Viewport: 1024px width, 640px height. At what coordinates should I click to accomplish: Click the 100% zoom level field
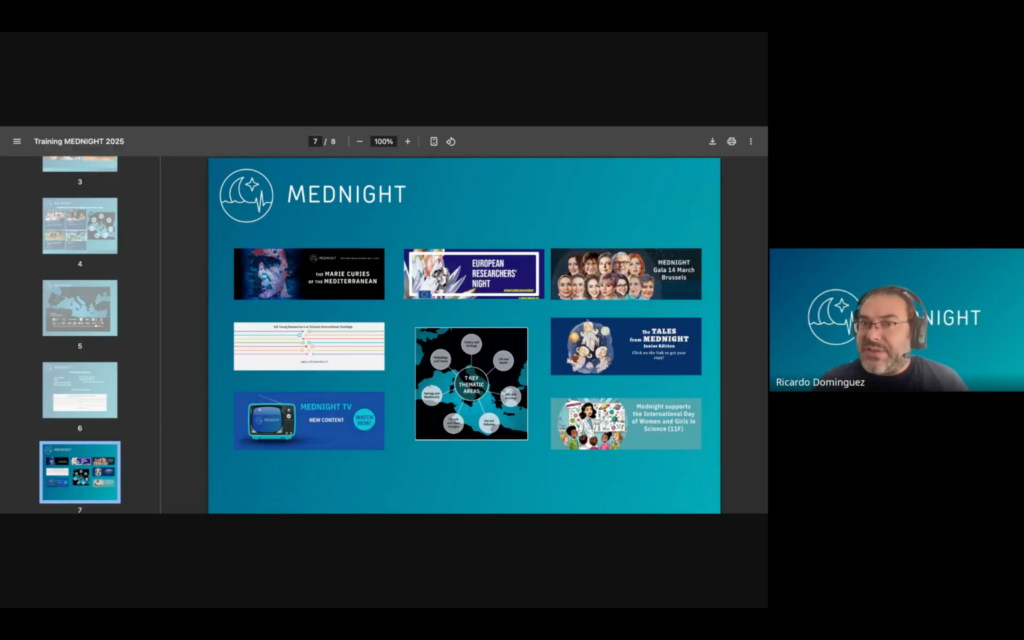[383, 141]
